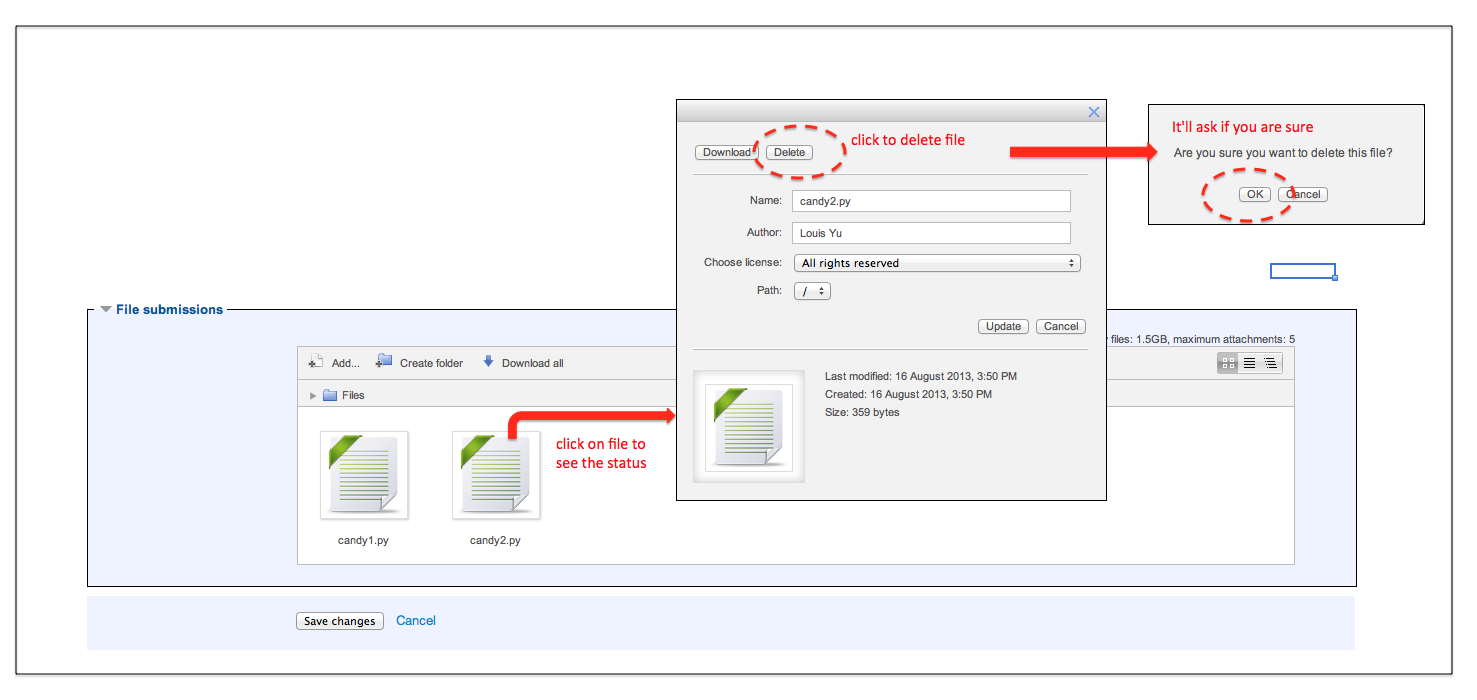This screenshot has height=700, width=1477.
Task: Click Cancel beside the Update button
Action: point(1061,326)
